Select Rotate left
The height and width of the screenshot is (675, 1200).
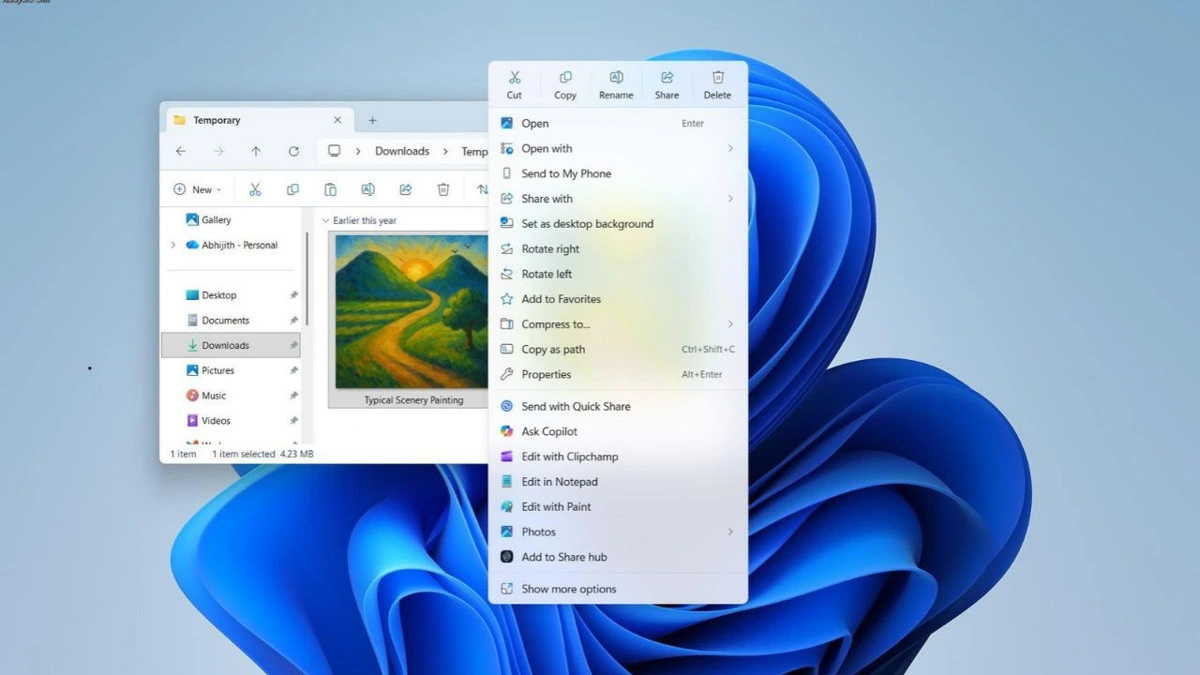(618, 274)
